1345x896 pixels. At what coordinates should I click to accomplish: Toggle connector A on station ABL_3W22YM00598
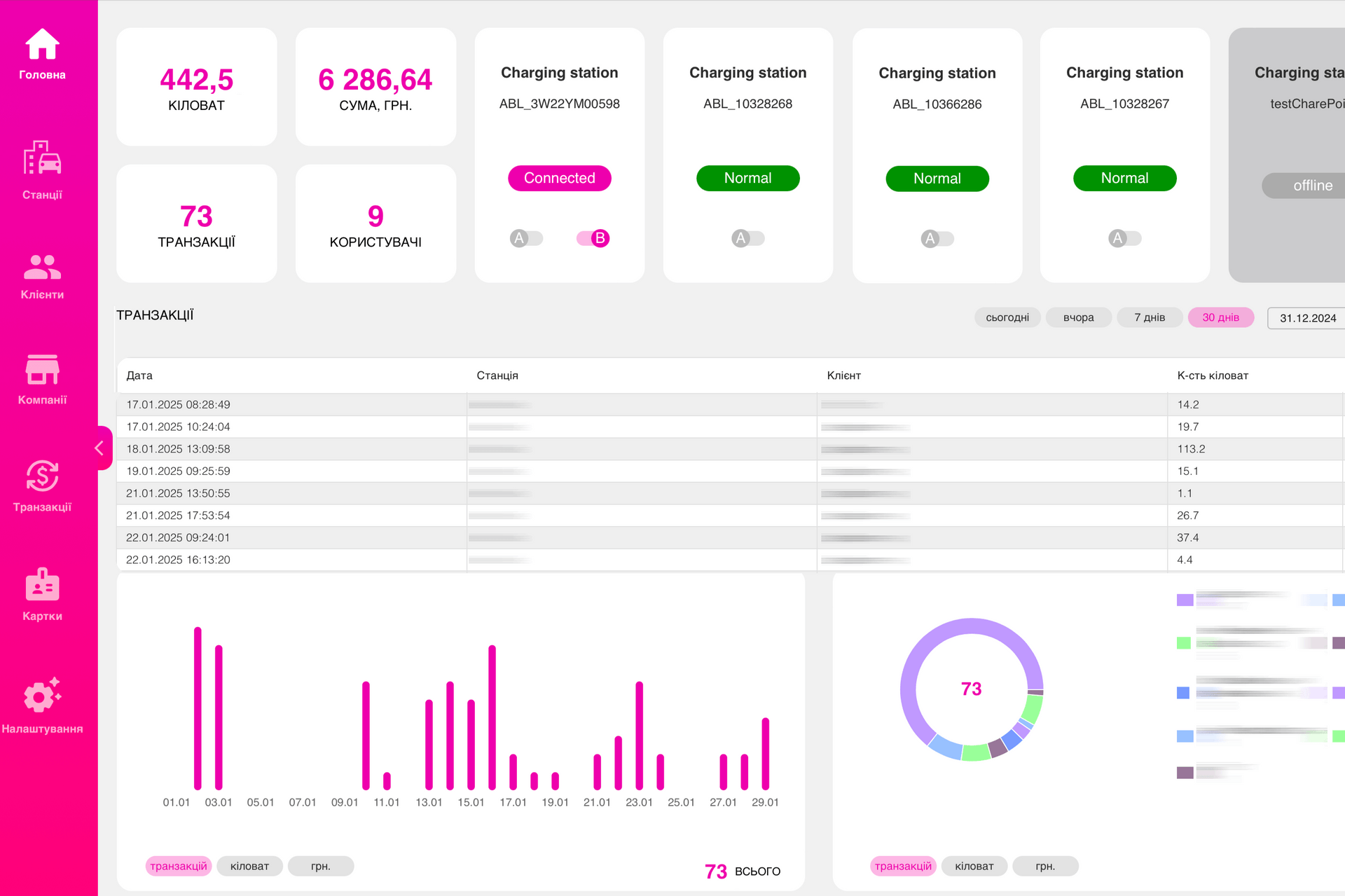click(526, 238)
